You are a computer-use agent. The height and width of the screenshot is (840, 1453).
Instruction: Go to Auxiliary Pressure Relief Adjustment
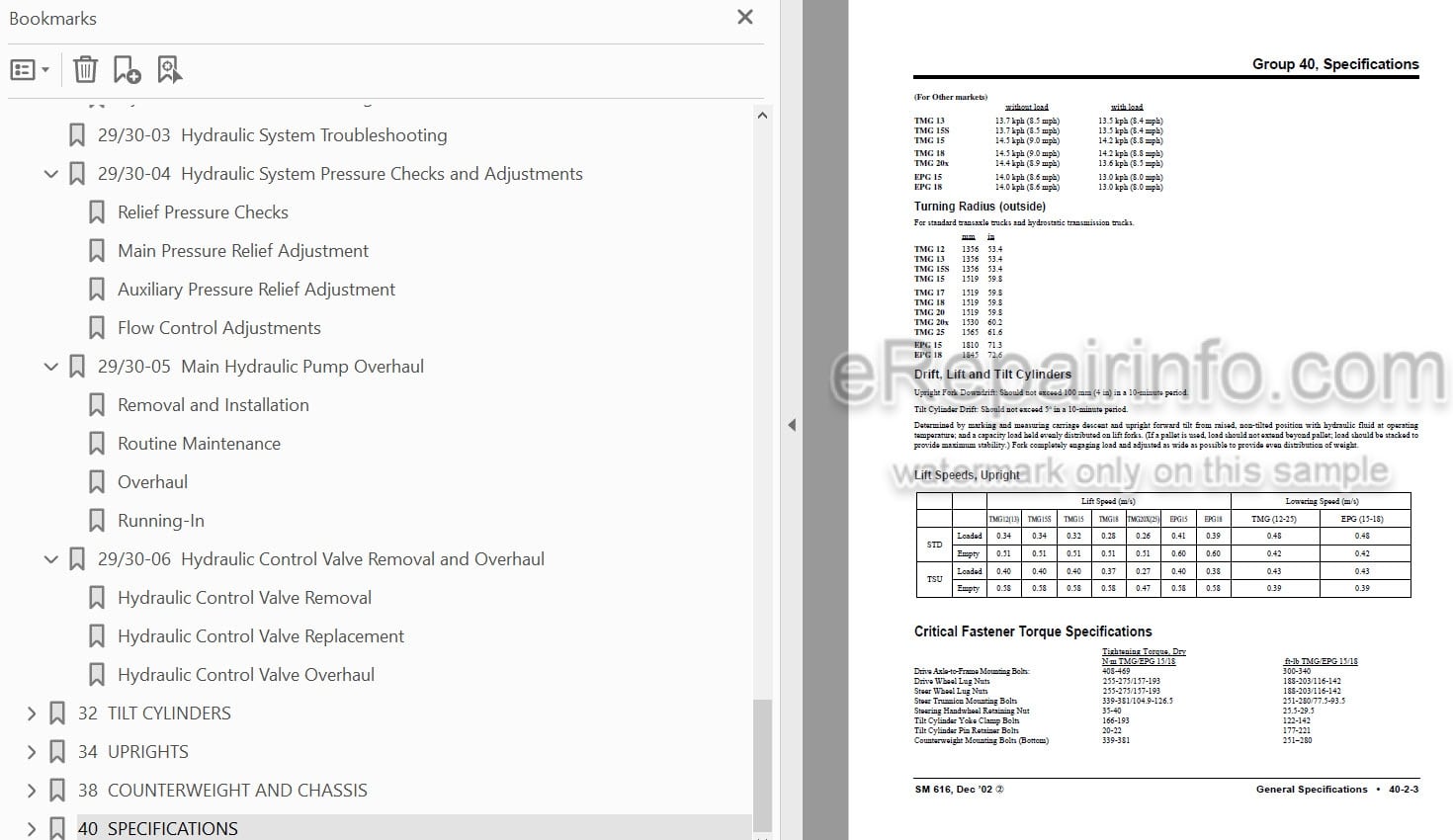[256, 290]
